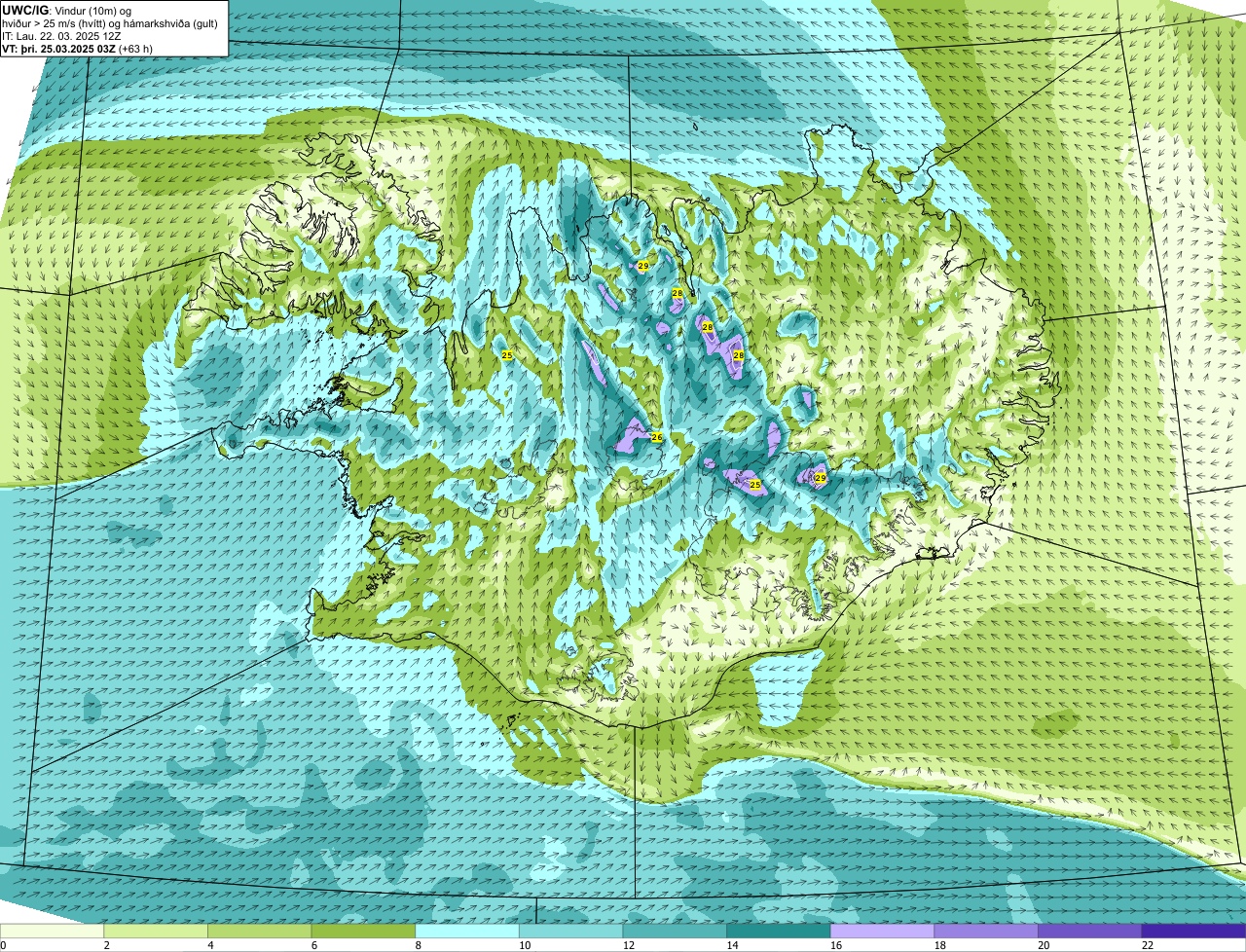Screen dimensions: 1246x952
Task: Pick the 14–16 m/s dark teal color band
Action: pos(779,932)
